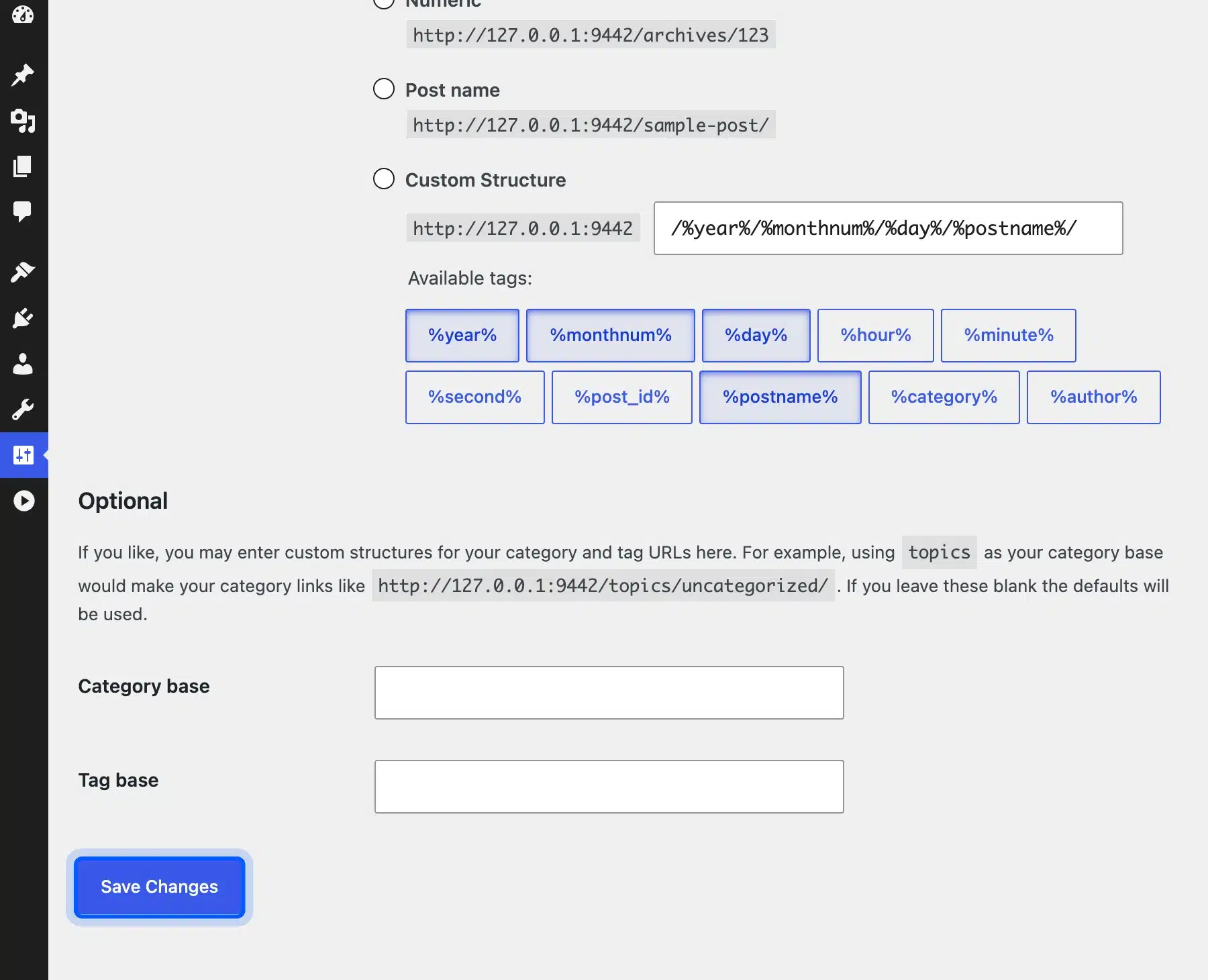This screenshot has width=1208, height=980.
Task: Click the sample-post example URL text
Action: pyautogui.click(x=591, y=125)
